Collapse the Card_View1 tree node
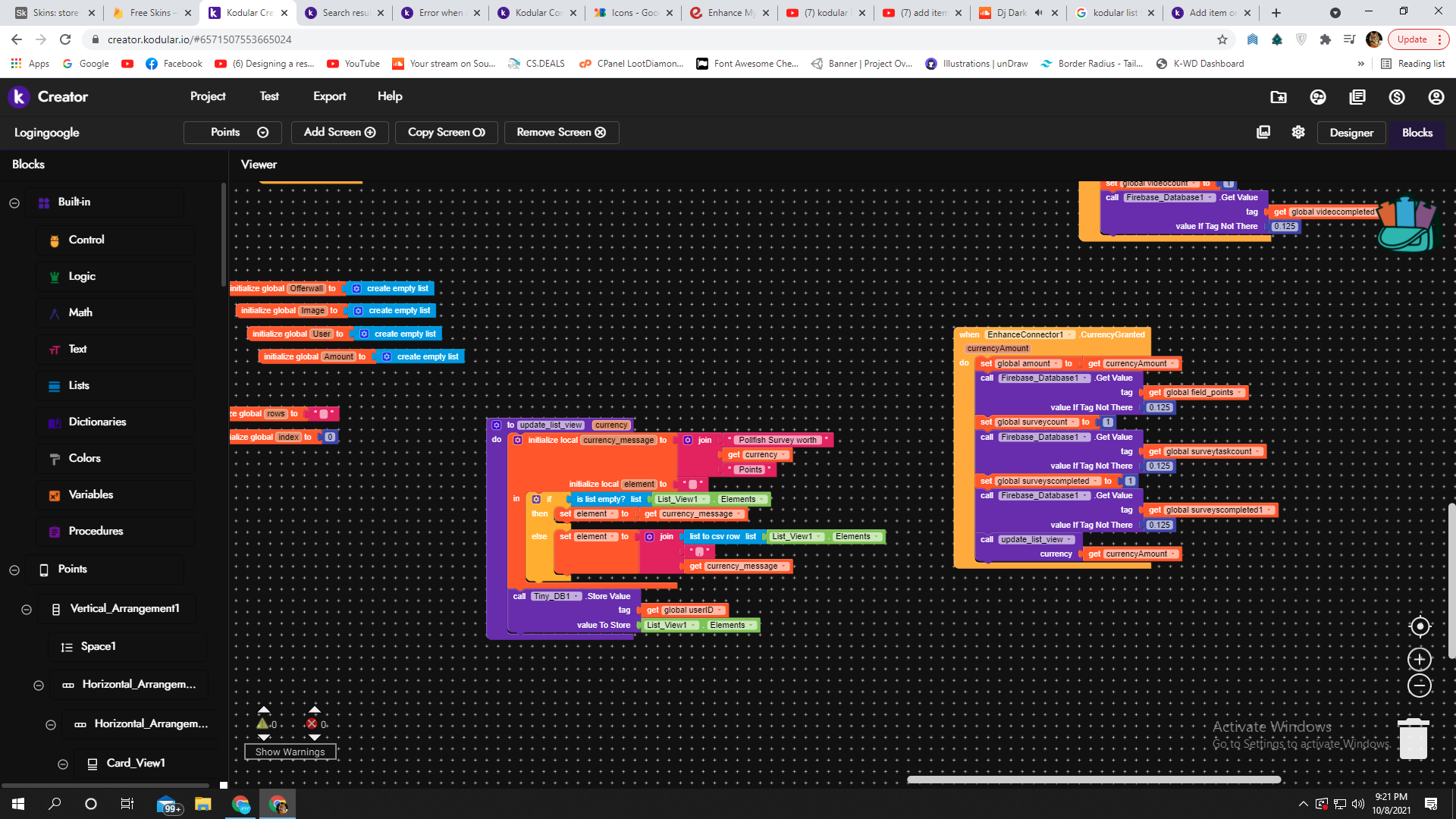Viewport: 1456px width, 819px height. coord(63,764)
